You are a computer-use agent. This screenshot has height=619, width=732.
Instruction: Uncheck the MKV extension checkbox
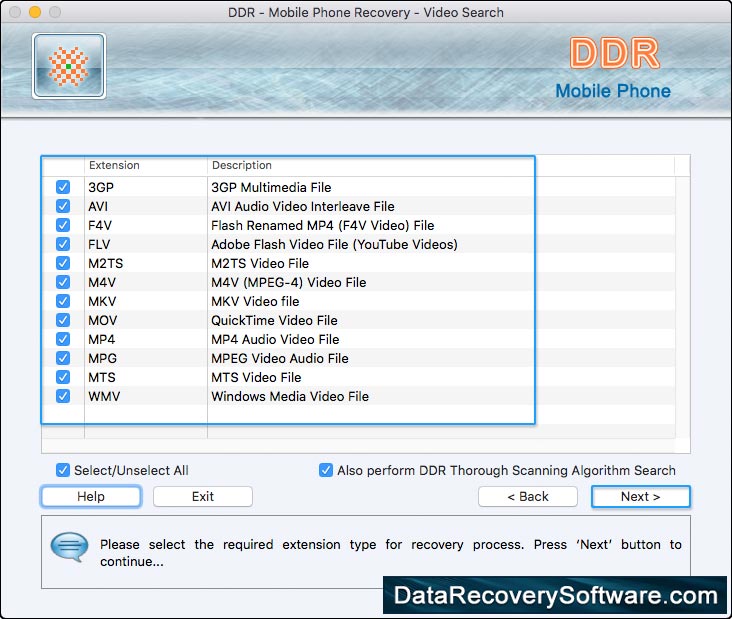(x=63, y=301)
